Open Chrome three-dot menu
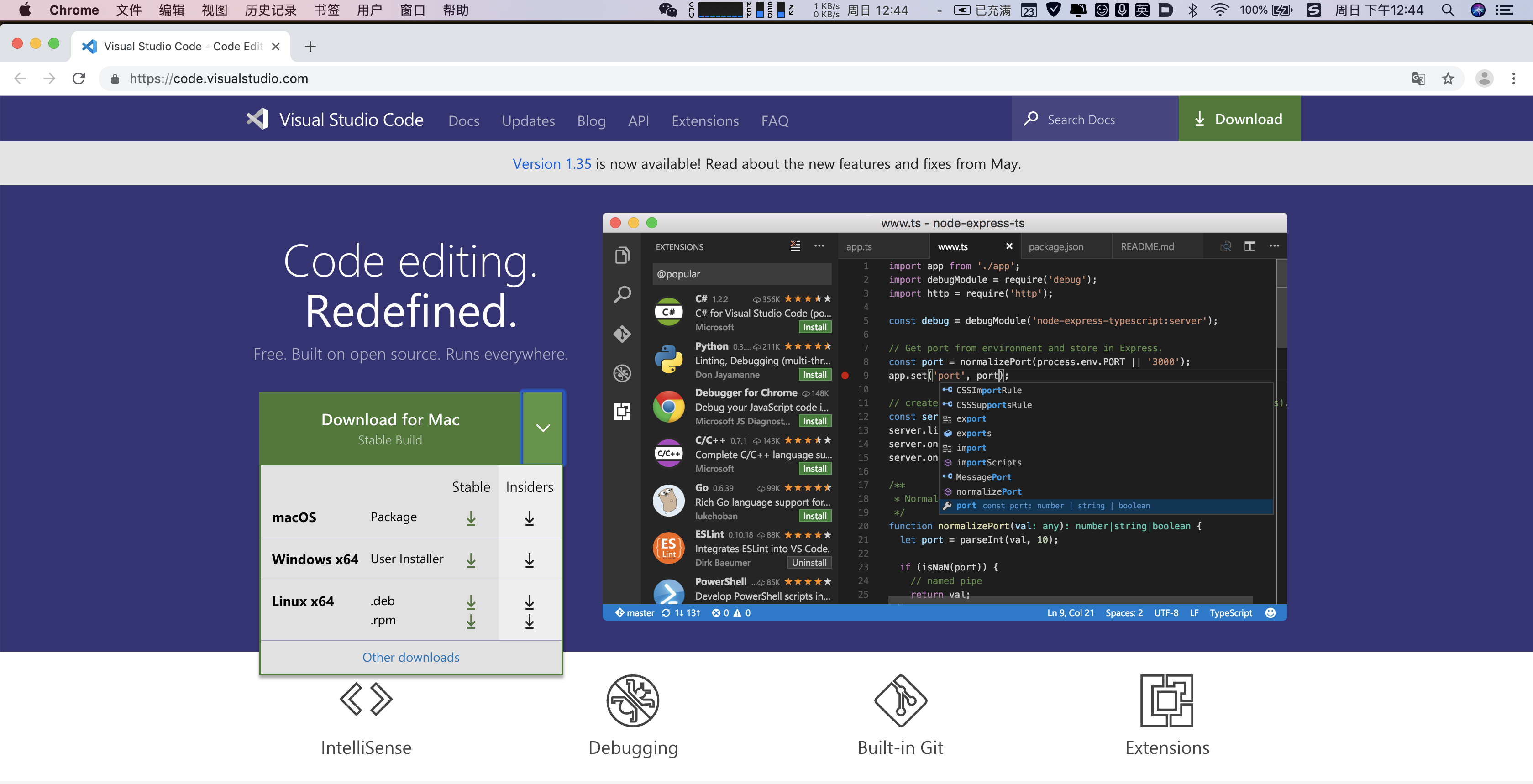 tap(1513, 78)
